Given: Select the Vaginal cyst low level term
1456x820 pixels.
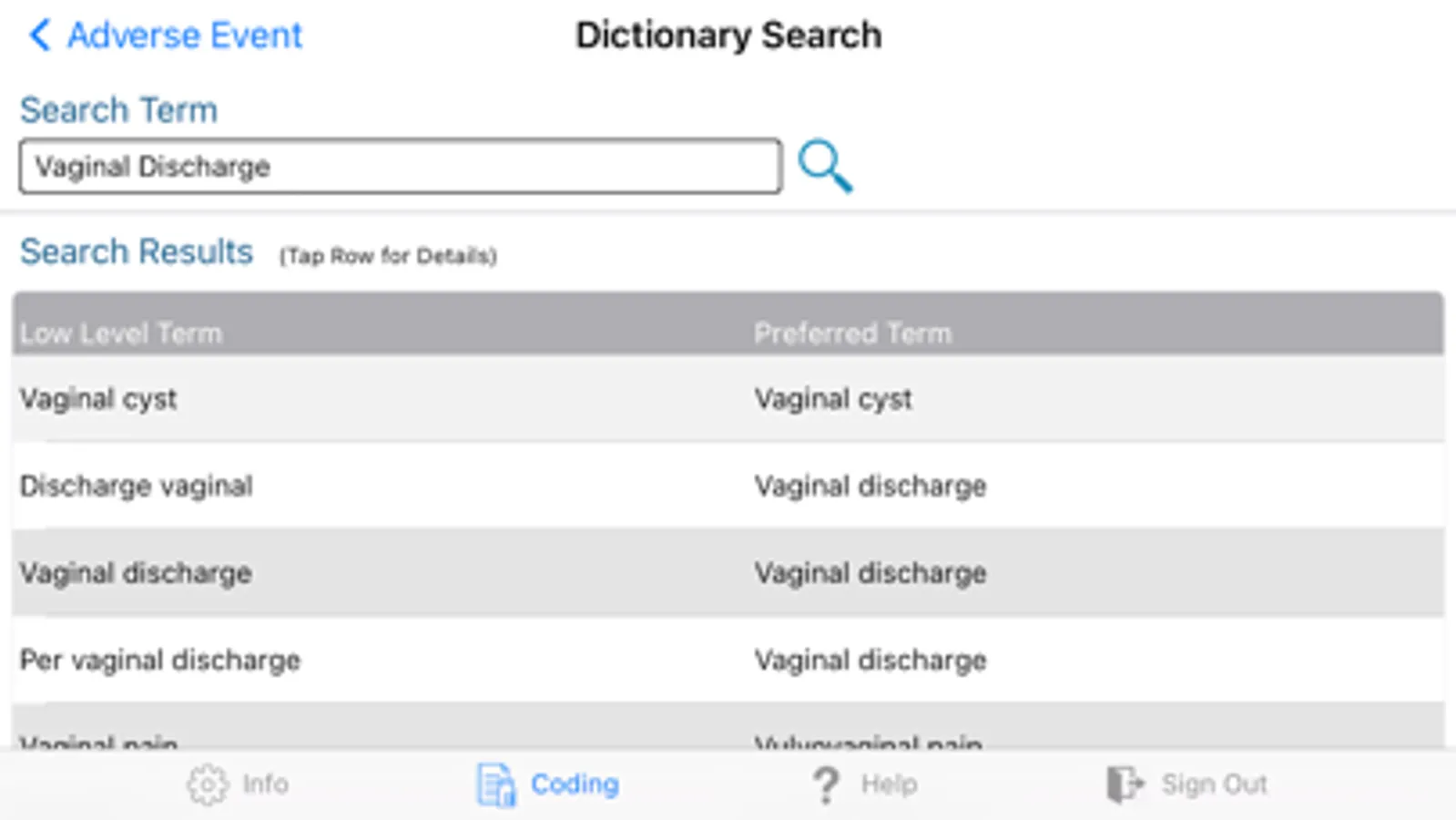Looking at the screenshot, I should tap(98, 399).
